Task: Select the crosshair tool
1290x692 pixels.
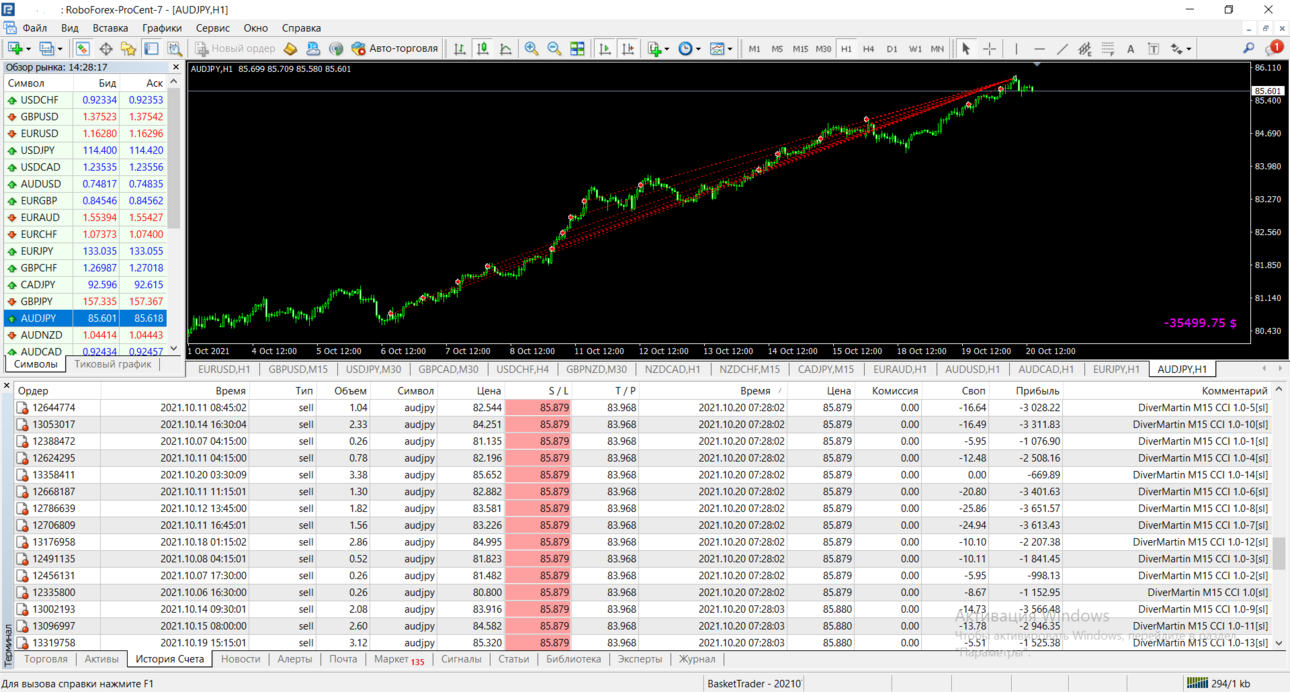Action: (989, 48)
